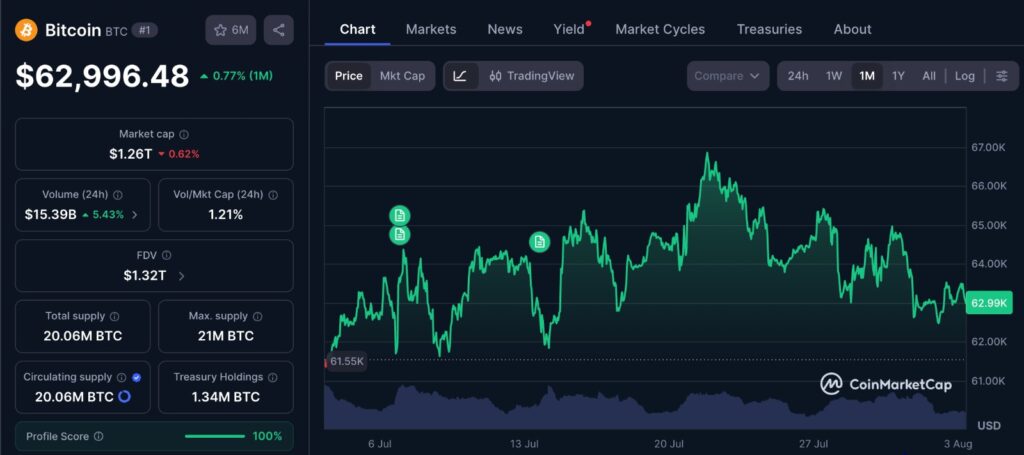Open the lower news marker on 6 Jul
1024x455 pixels.
400,234
